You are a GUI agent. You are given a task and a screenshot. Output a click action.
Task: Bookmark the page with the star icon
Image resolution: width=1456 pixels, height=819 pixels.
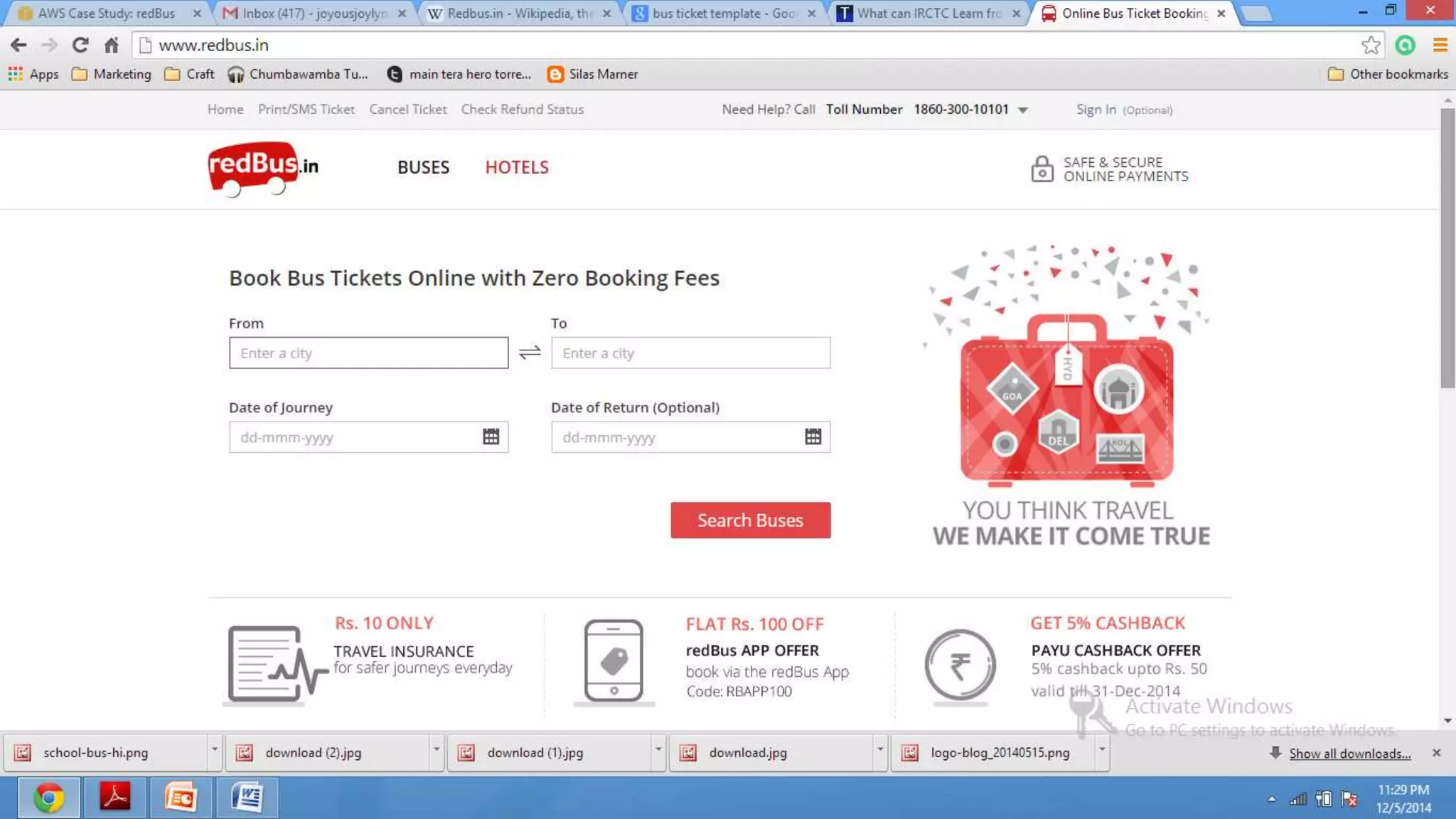coord(1371,45)
